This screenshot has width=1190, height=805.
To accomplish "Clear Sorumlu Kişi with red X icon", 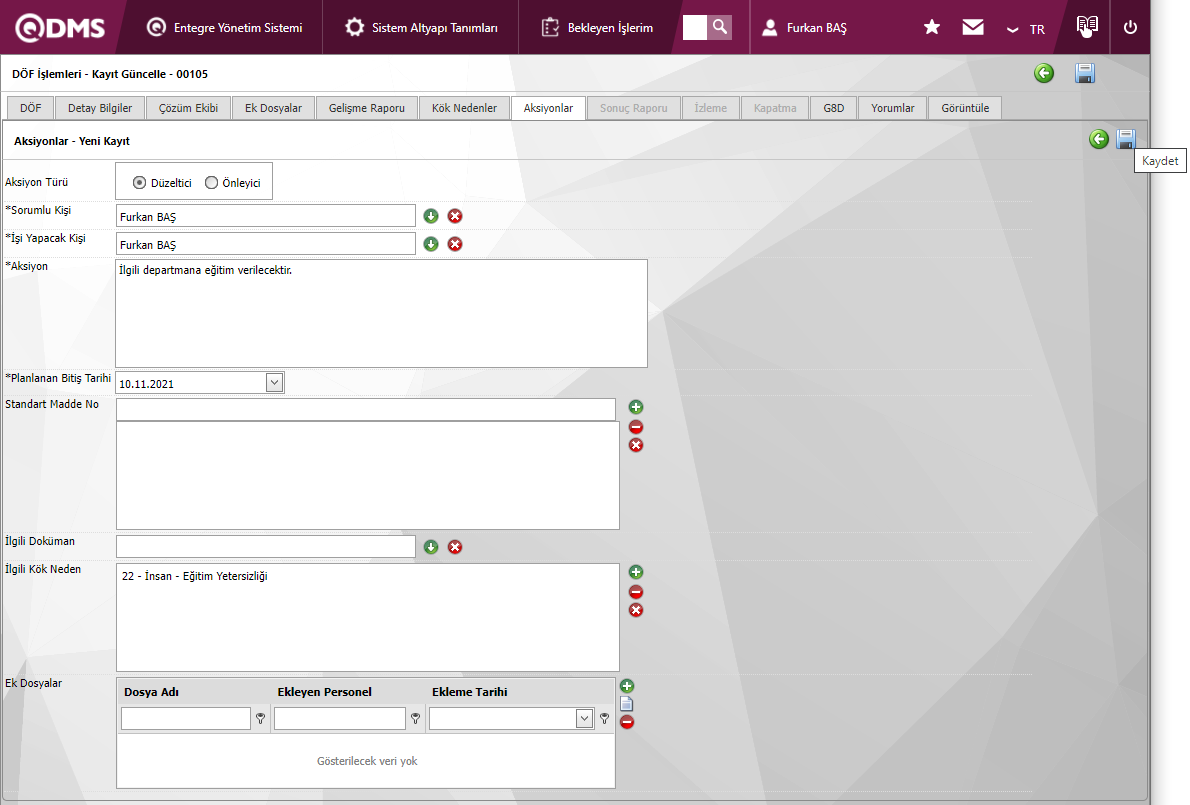I will pyautogui.click(x=455, y=216).
